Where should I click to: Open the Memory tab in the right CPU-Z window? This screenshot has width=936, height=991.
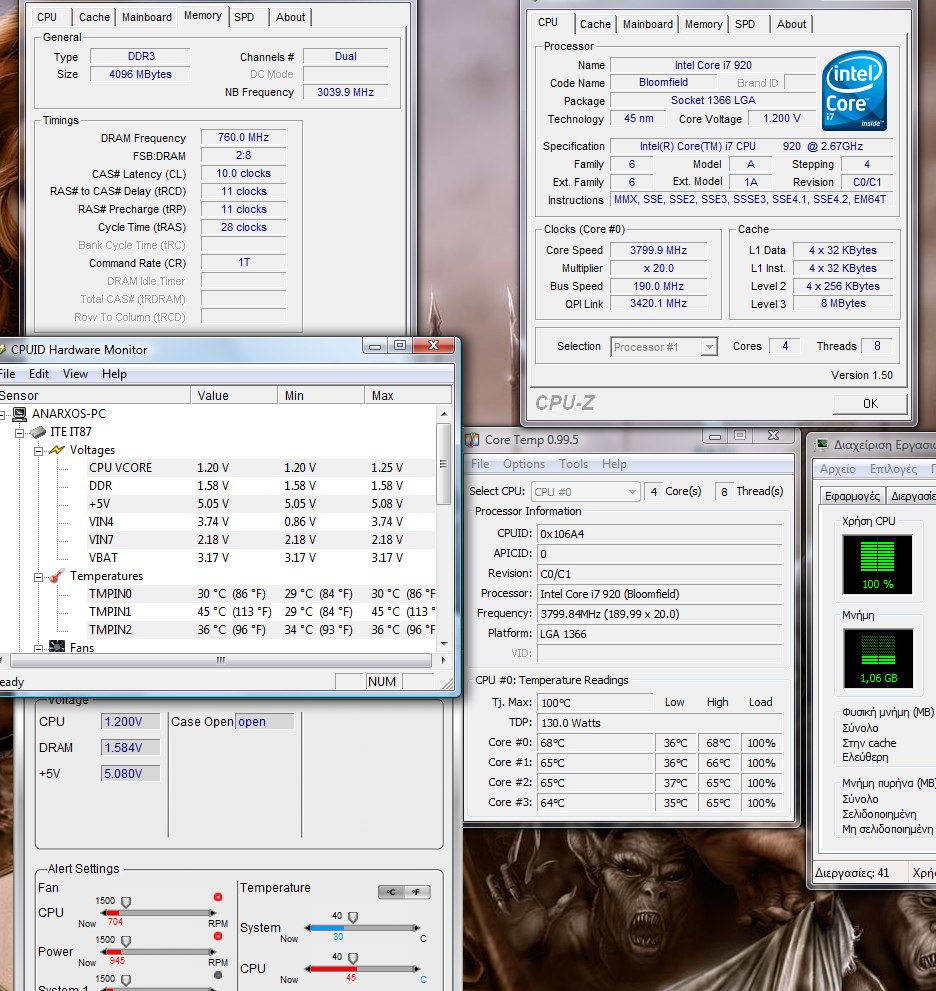point(703,24)
